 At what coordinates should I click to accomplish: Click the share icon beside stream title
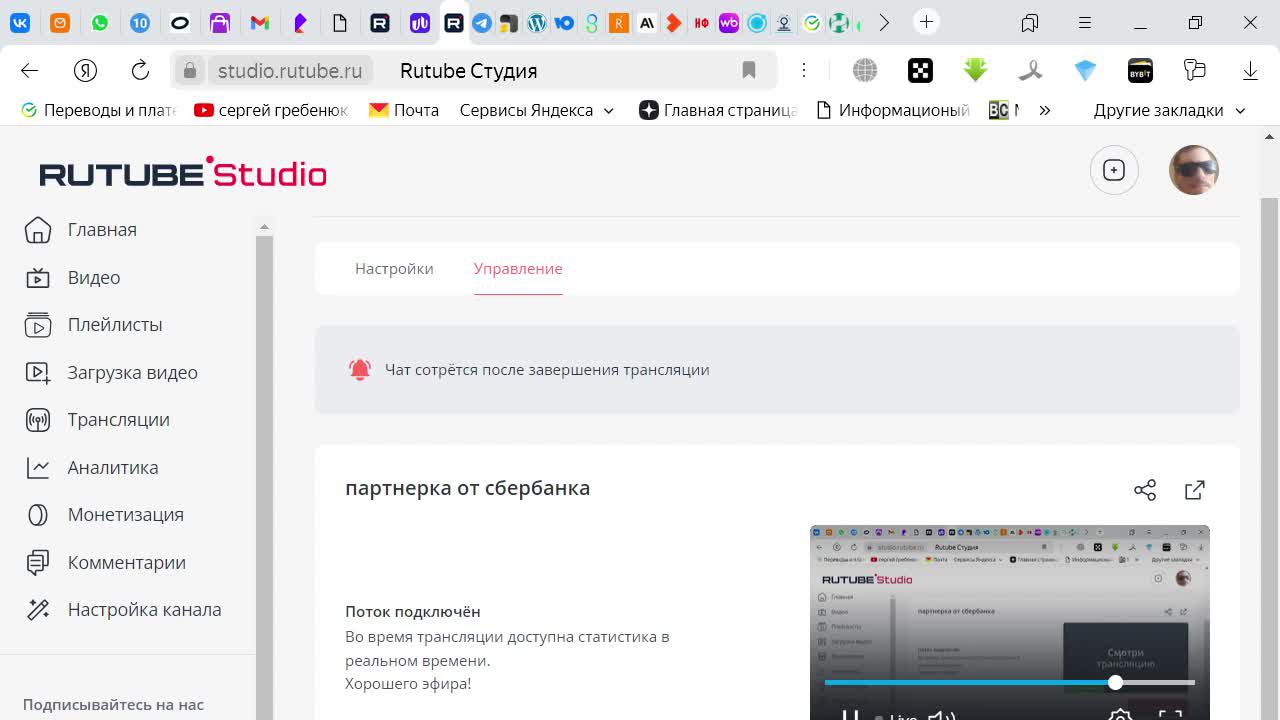pos(1145,490)
